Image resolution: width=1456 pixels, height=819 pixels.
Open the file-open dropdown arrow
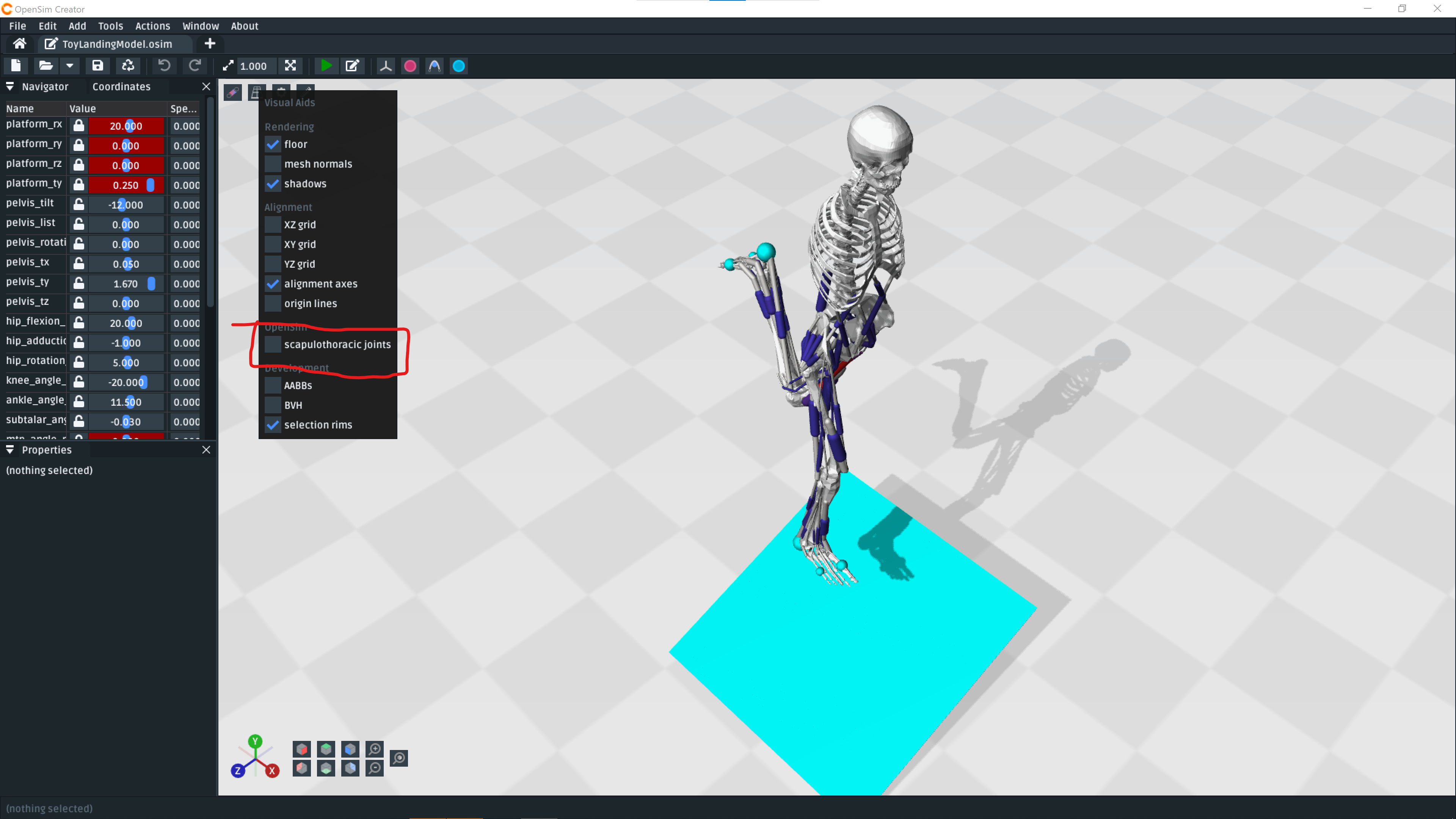(69, 66)
